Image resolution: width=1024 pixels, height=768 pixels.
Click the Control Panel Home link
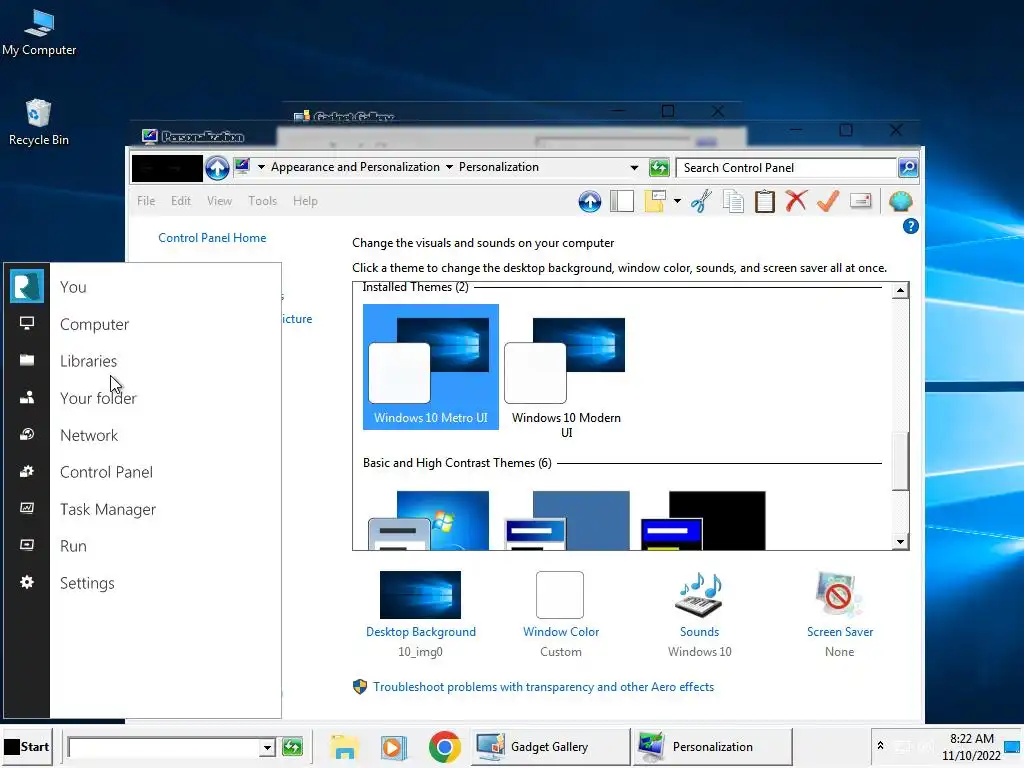click(212, 238)
